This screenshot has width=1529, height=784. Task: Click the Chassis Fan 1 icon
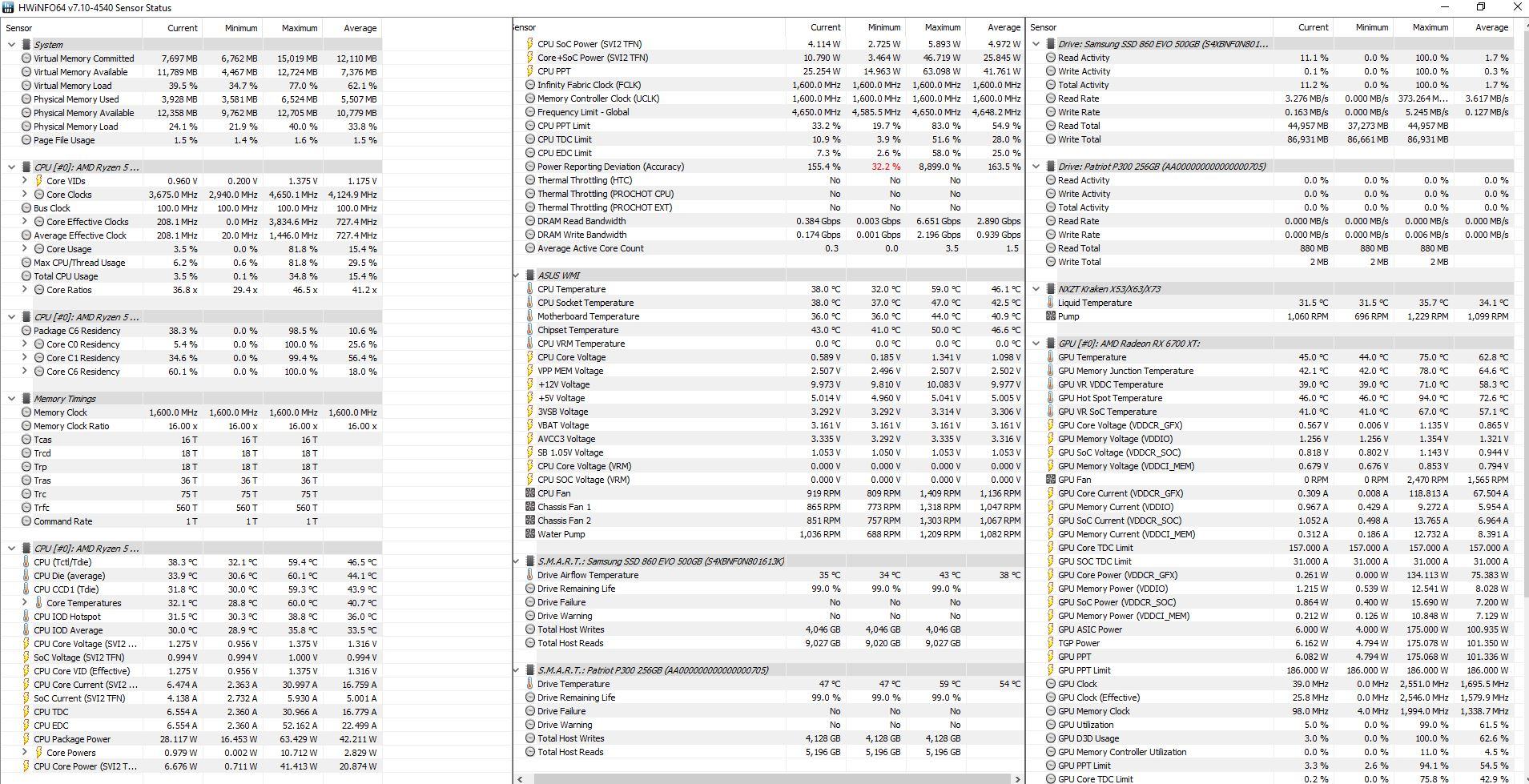click(529, 507)
